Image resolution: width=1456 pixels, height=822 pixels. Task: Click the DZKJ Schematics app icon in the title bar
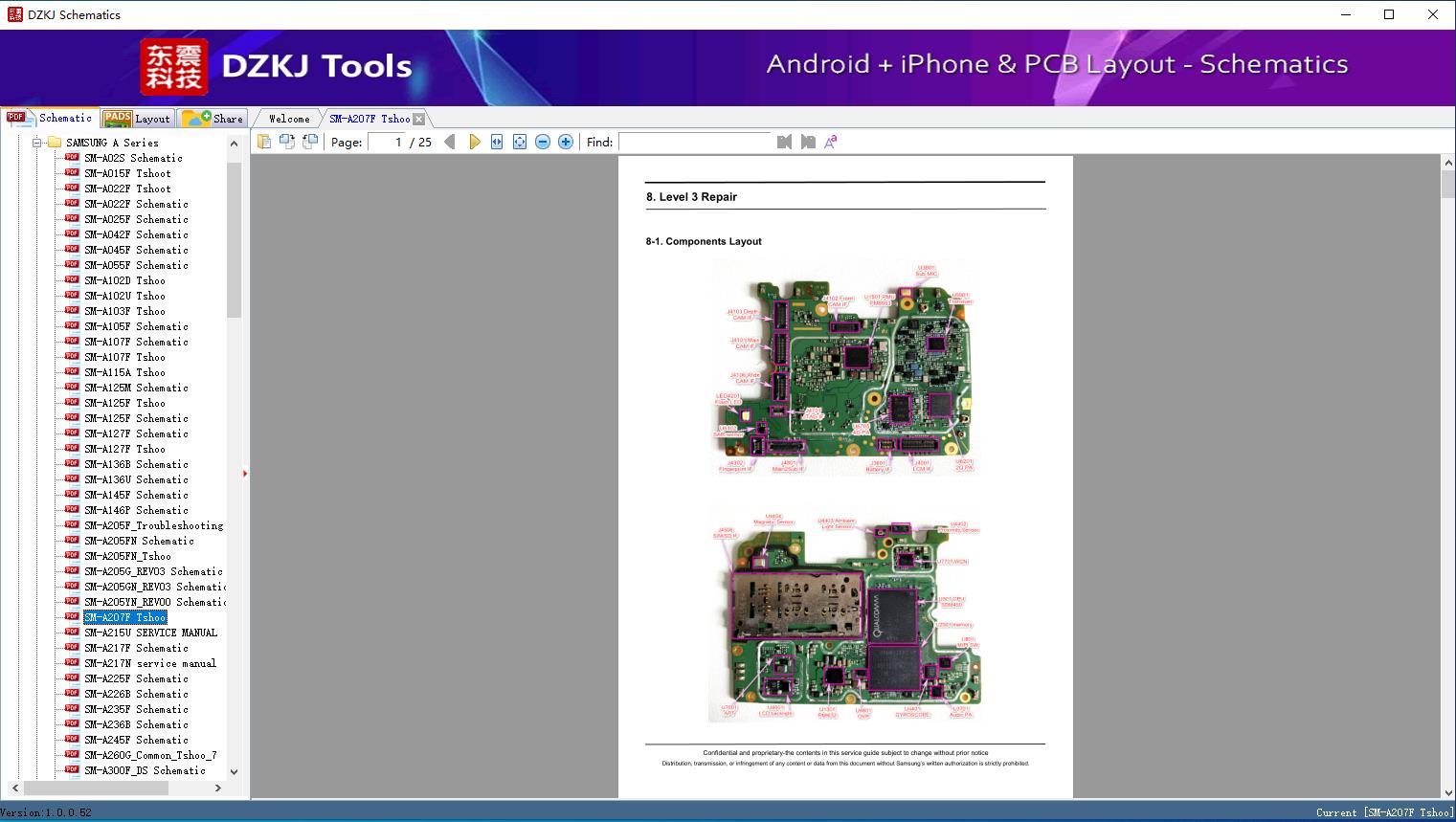pos(14,14)
